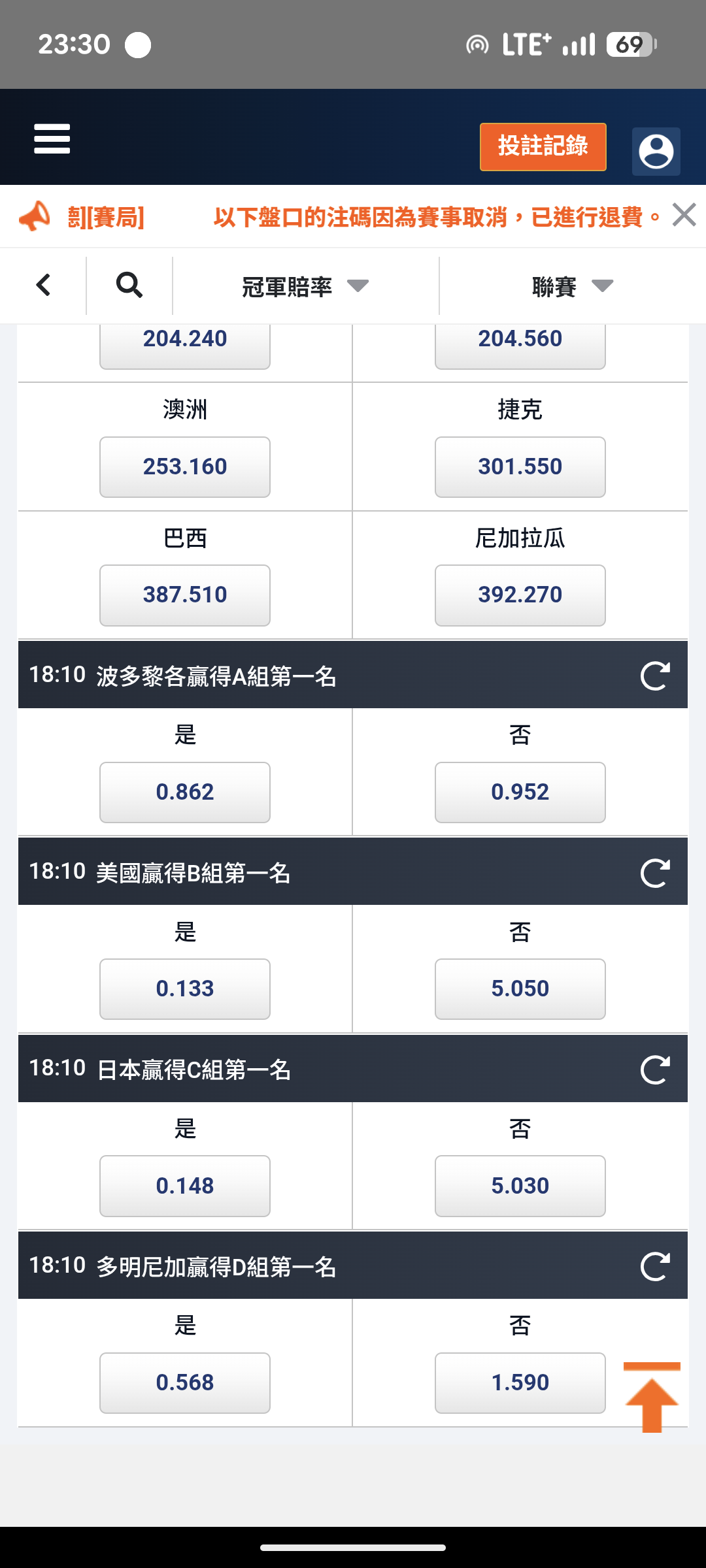Refresh the 多明尼加贏得D組第一名 market
The width and height of the screenshot is (706, 1568).
click(655, 1266)
